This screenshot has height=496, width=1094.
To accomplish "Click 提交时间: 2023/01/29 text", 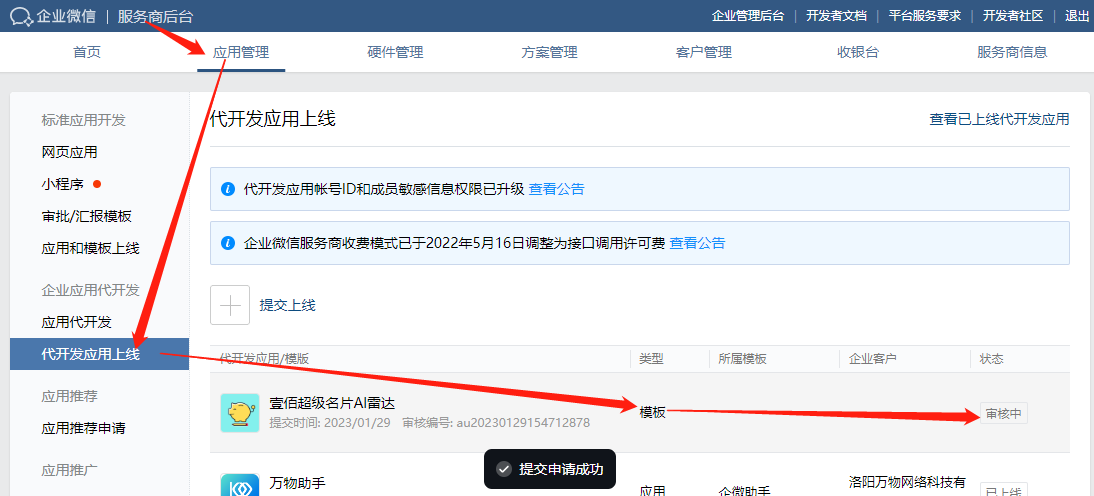I will (330, 423).
